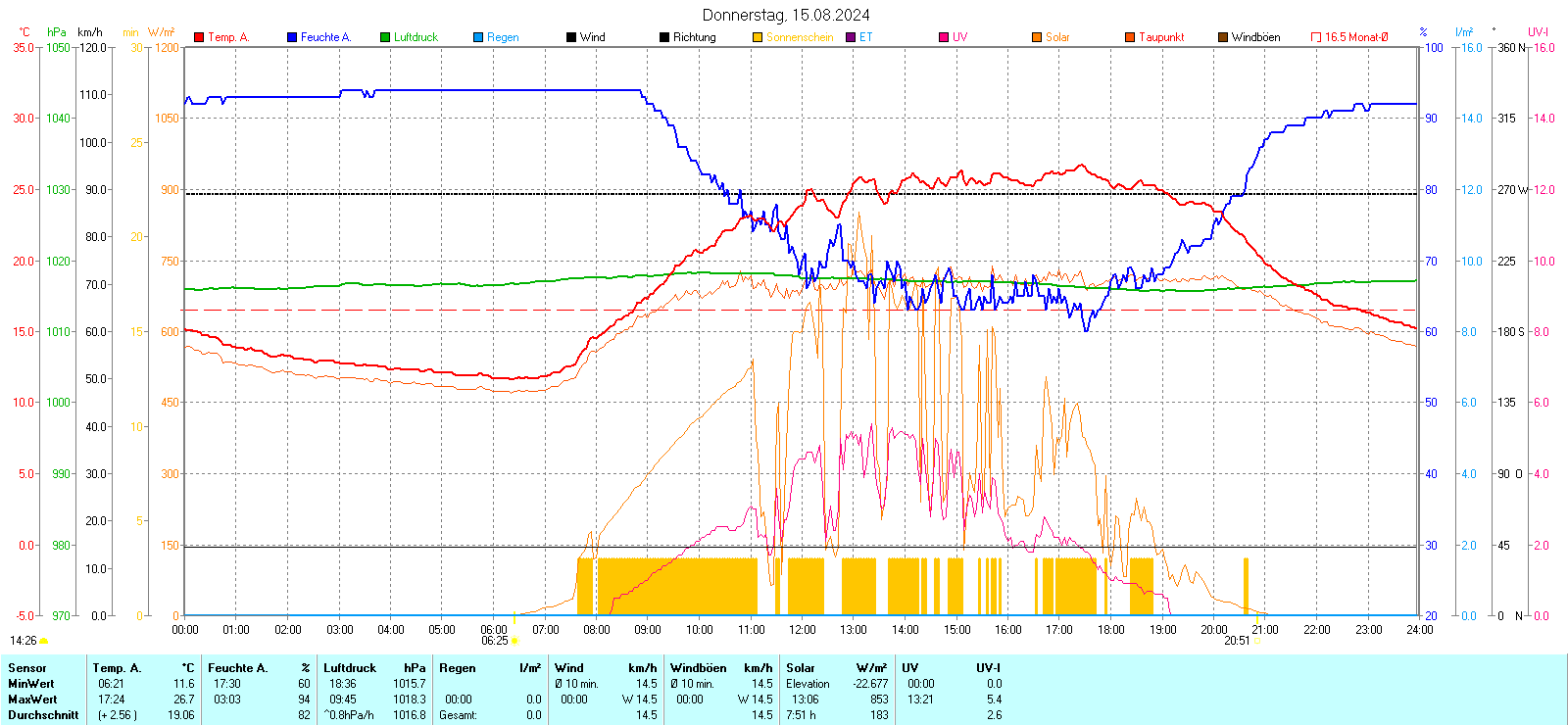
Task: Select the 18:00 time axis label
Action: tap(1110, 630)
